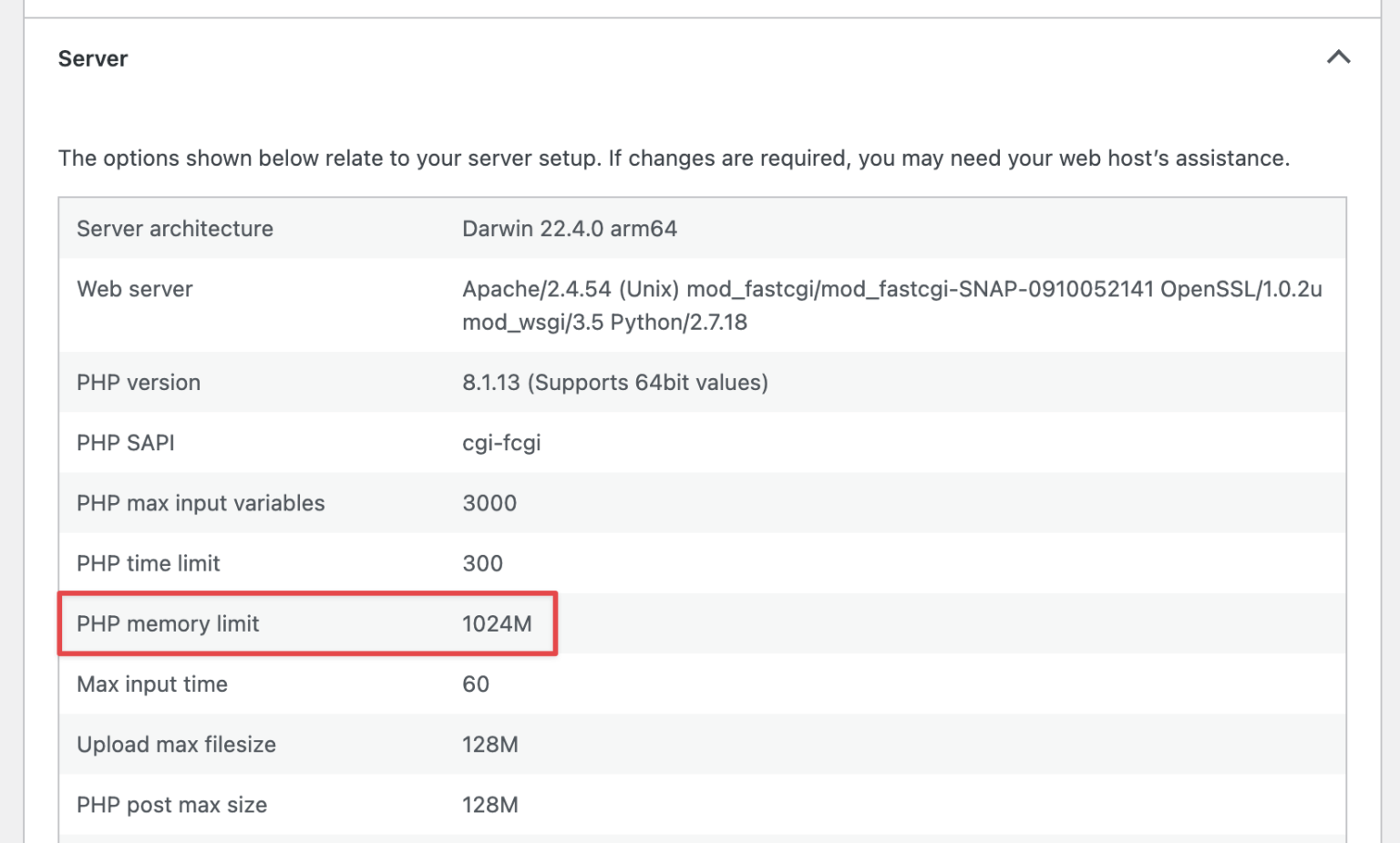This screenshot has width=1400, height=843.
Task: Click the server setup description paragraph
Action: 673,159
